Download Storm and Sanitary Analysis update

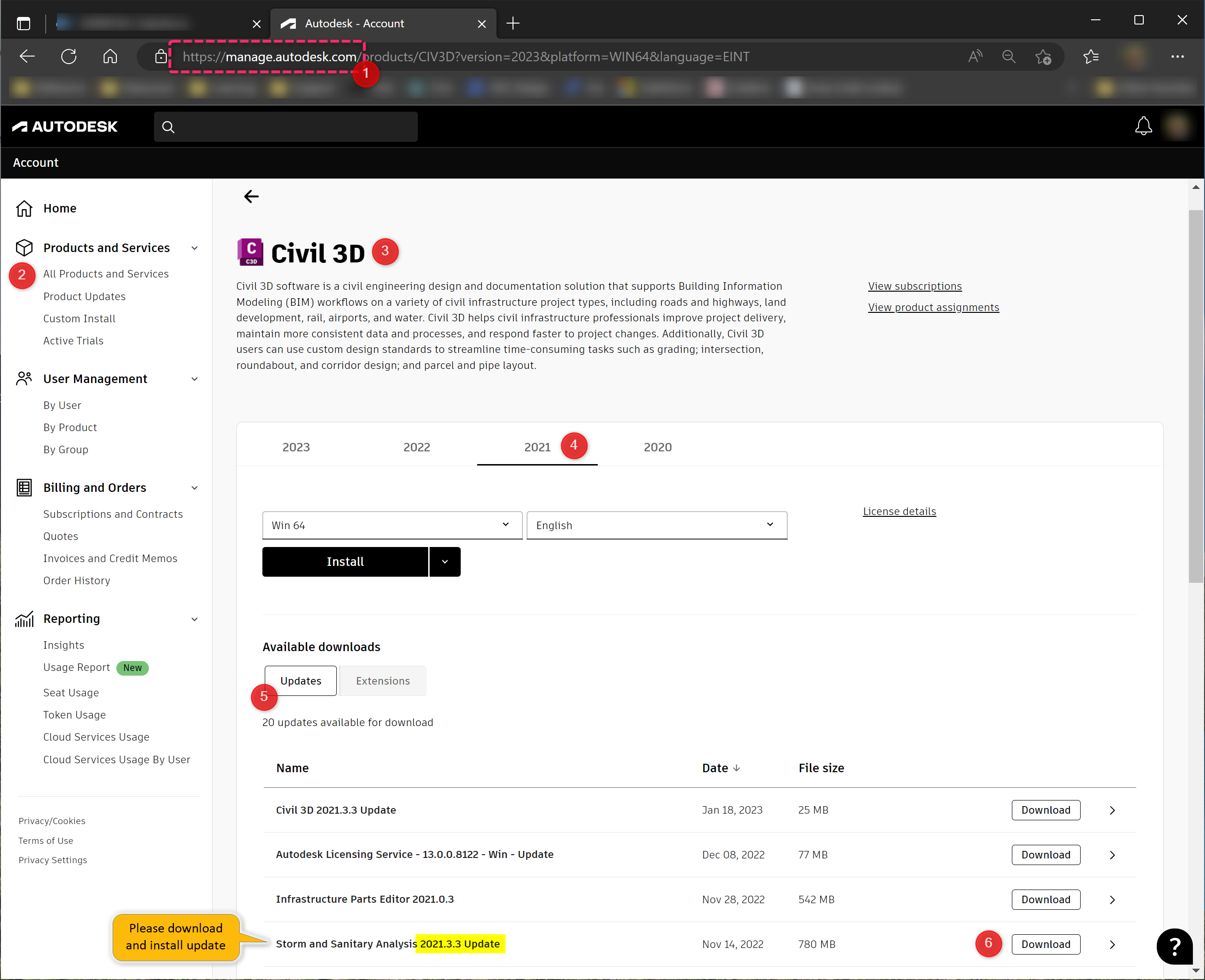point(1045,945)
